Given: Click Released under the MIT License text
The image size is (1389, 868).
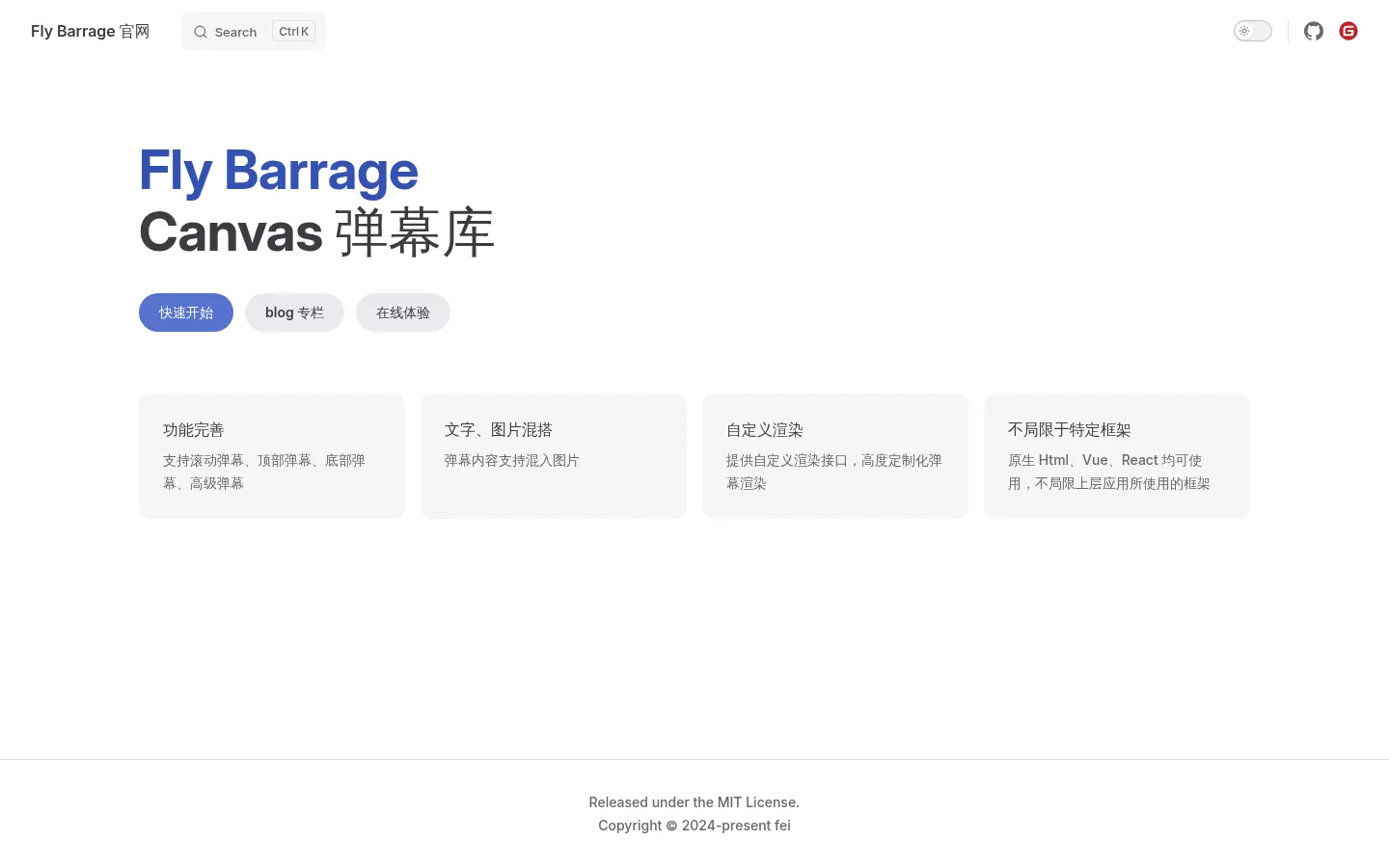Looking at the screenshot, I should tap(694, 802).
